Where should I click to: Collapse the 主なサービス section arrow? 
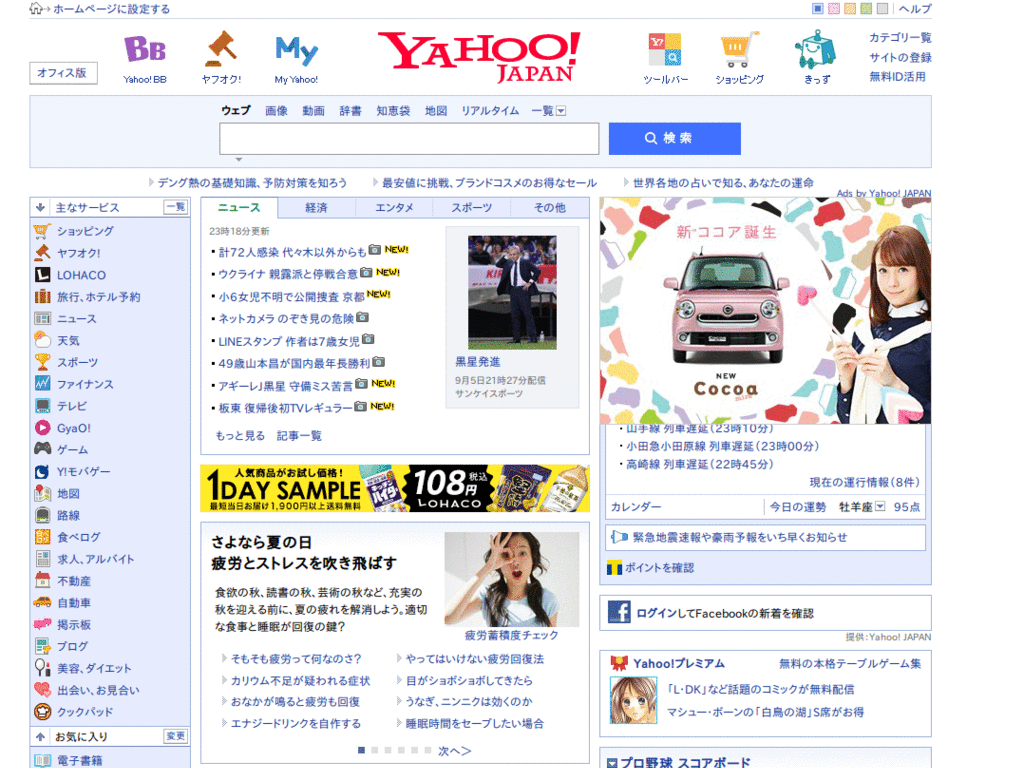pos(40,208)
